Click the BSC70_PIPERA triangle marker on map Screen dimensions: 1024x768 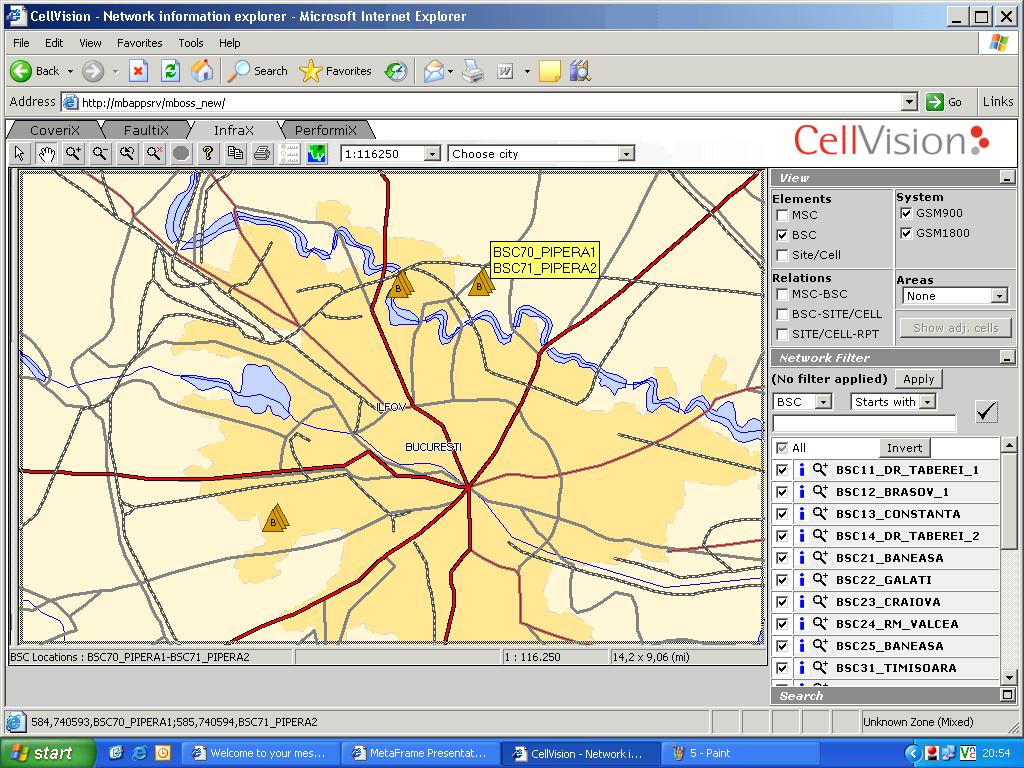pyautogui.click(x=481, y=283)
